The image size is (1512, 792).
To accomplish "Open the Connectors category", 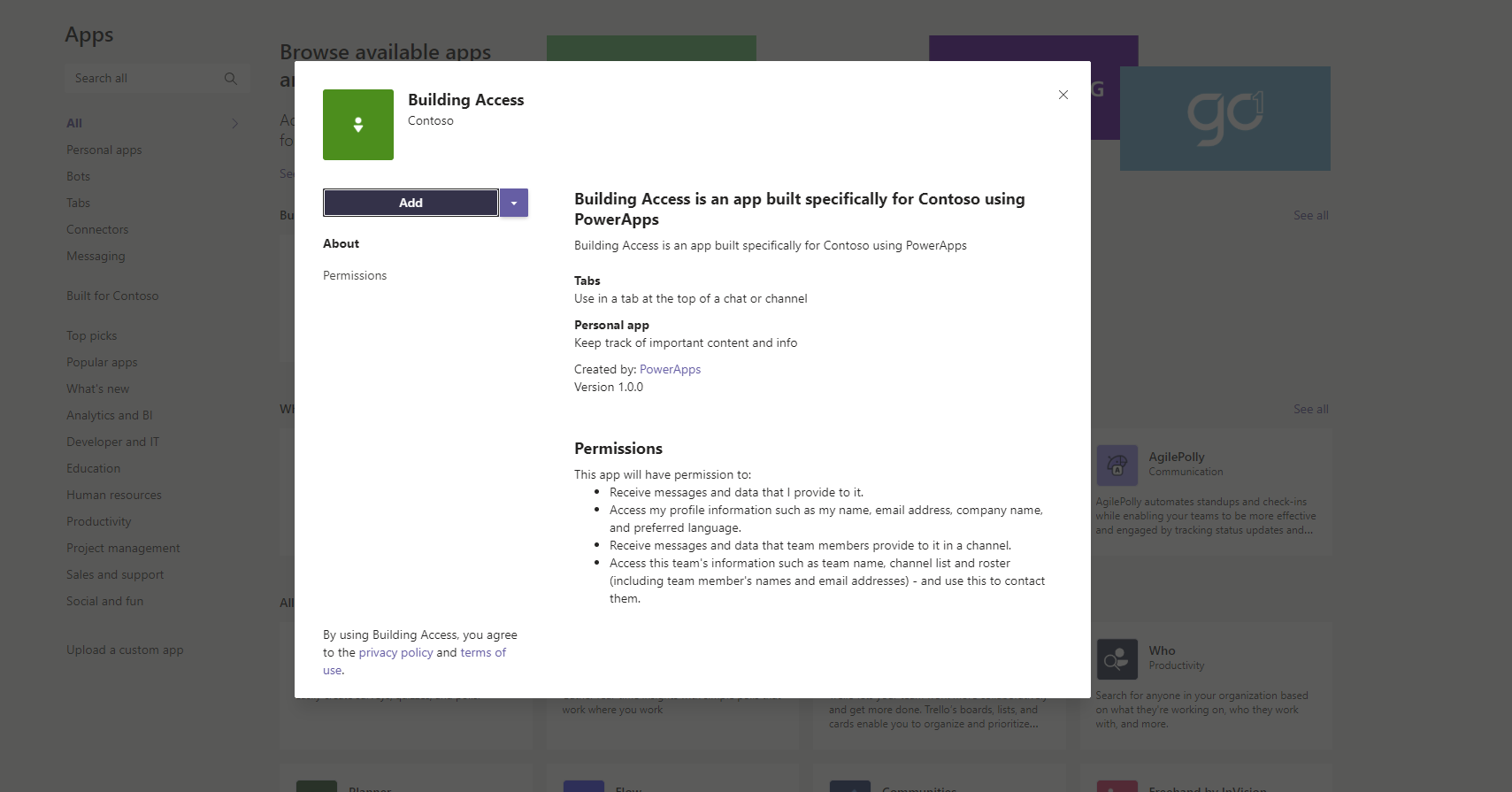I will 97,229.
